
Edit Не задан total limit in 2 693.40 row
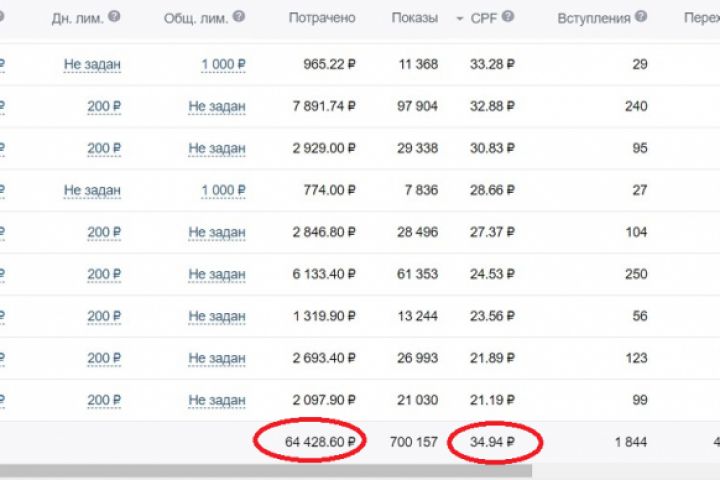[217, 359]
